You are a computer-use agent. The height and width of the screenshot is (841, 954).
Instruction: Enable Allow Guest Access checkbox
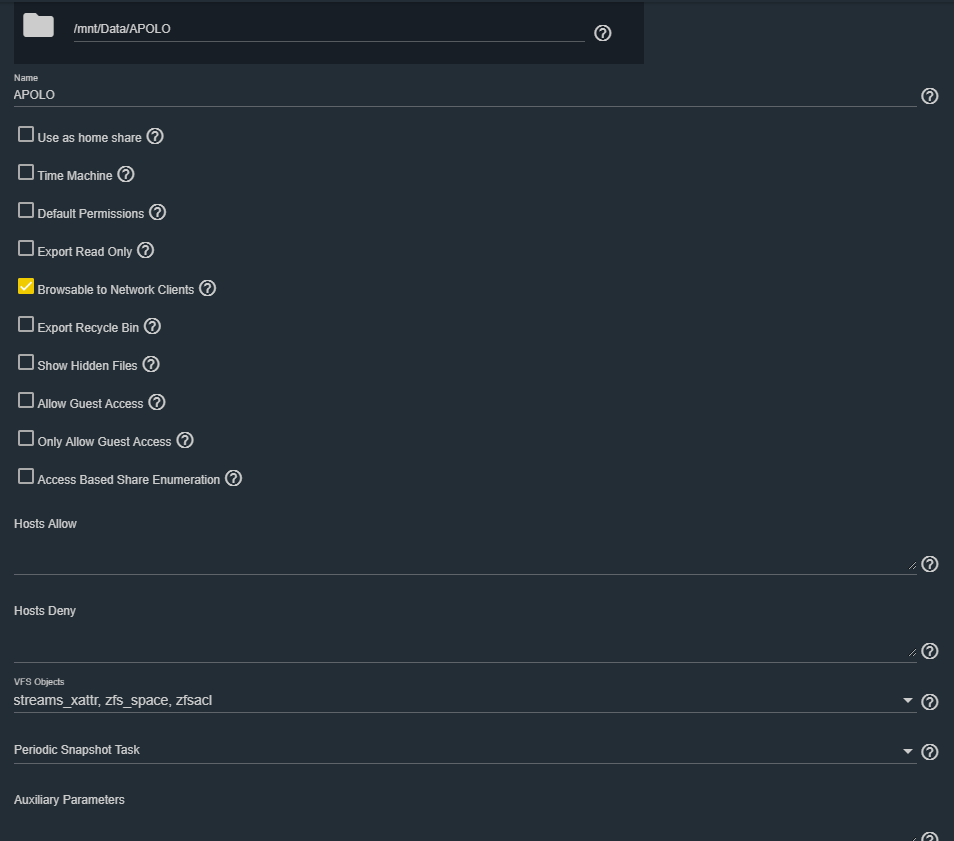coord(26,400)
